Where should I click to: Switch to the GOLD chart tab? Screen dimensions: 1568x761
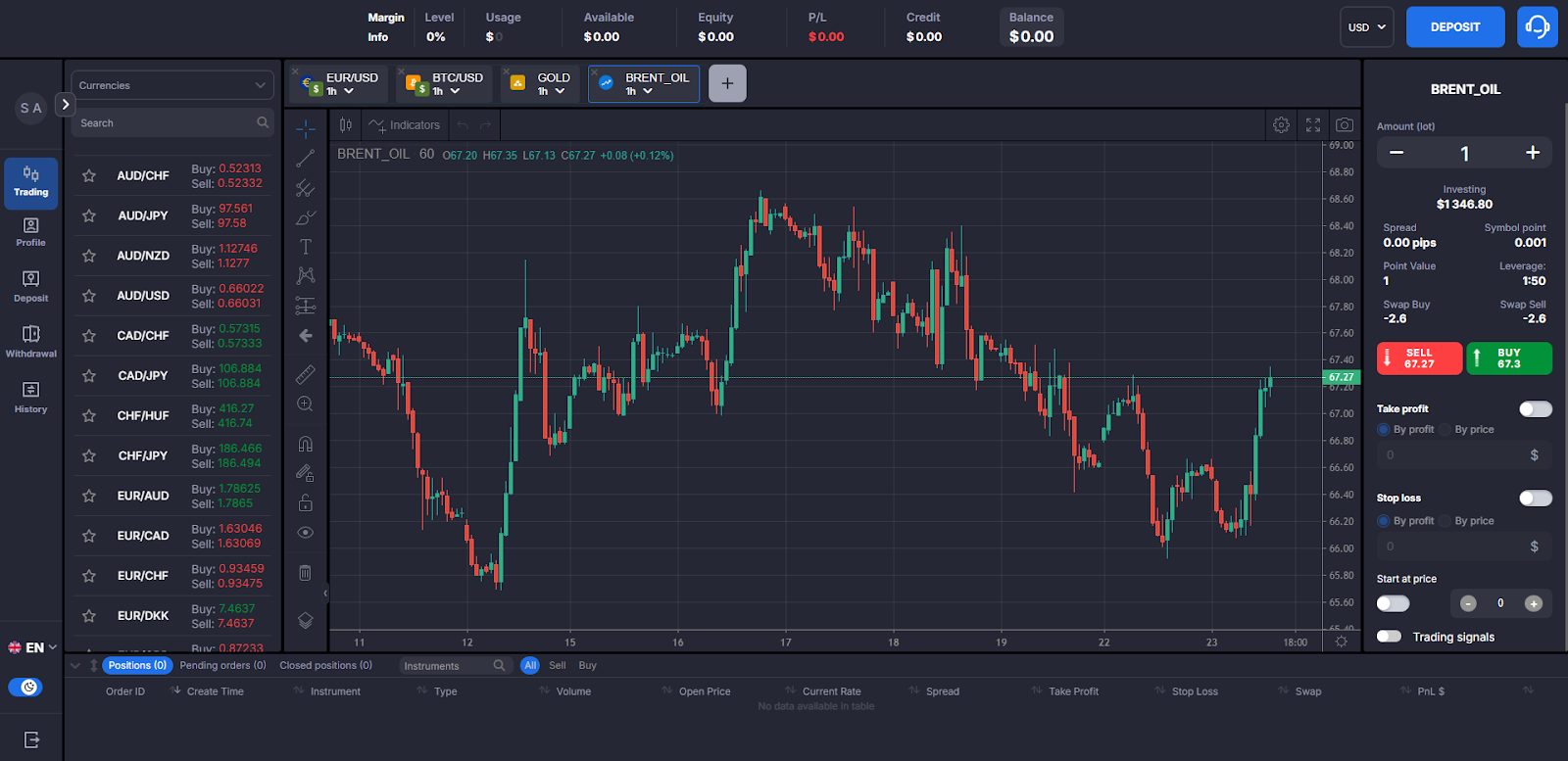541,84
